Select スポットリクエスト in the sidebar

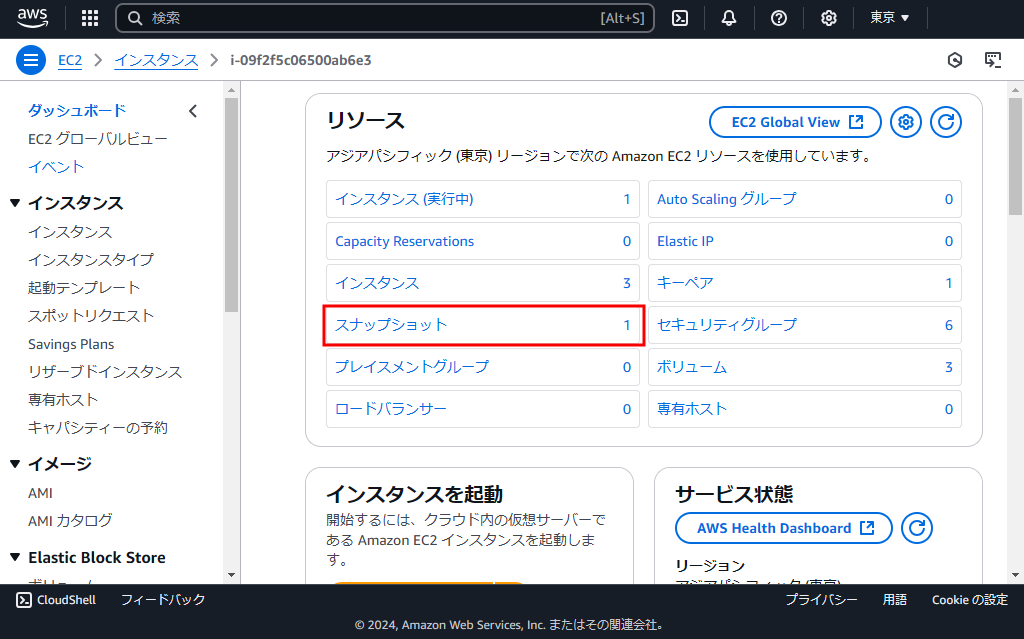(91, 316)
